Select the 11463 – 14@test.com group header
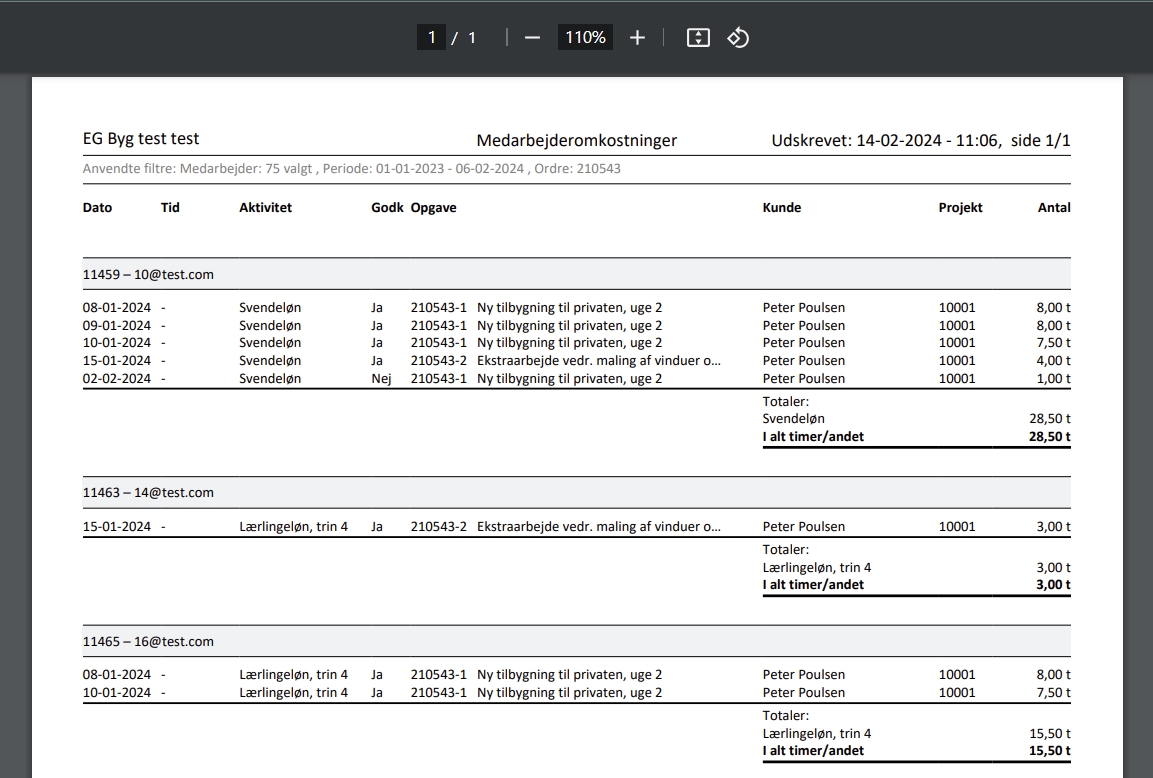Viewport: 1153px width, 778px height. click(x=148, y=493)
